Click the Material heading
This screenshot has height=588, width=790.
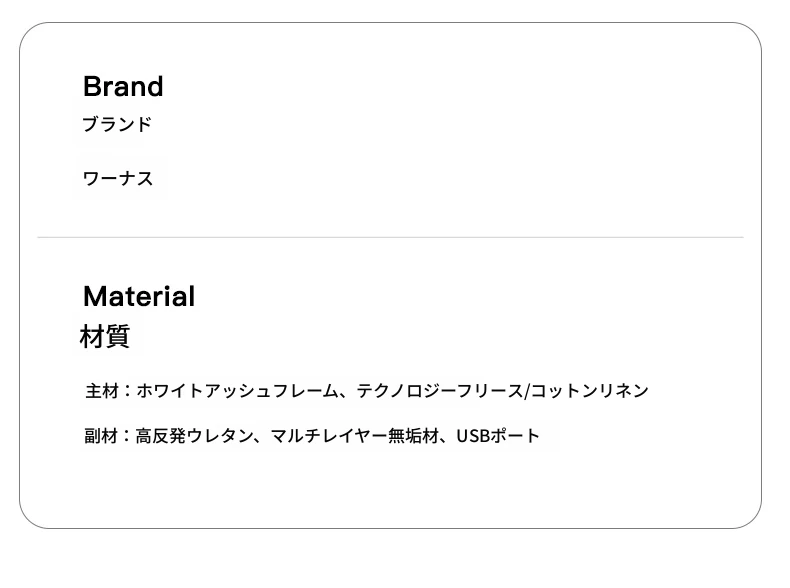[x=139, y=296]
